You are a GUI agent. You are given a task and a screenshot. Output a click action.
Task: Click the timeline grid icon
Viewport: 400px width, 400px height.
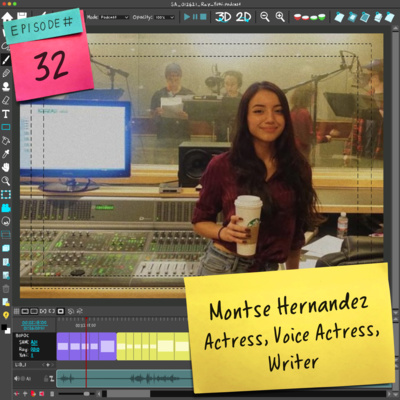16,311
